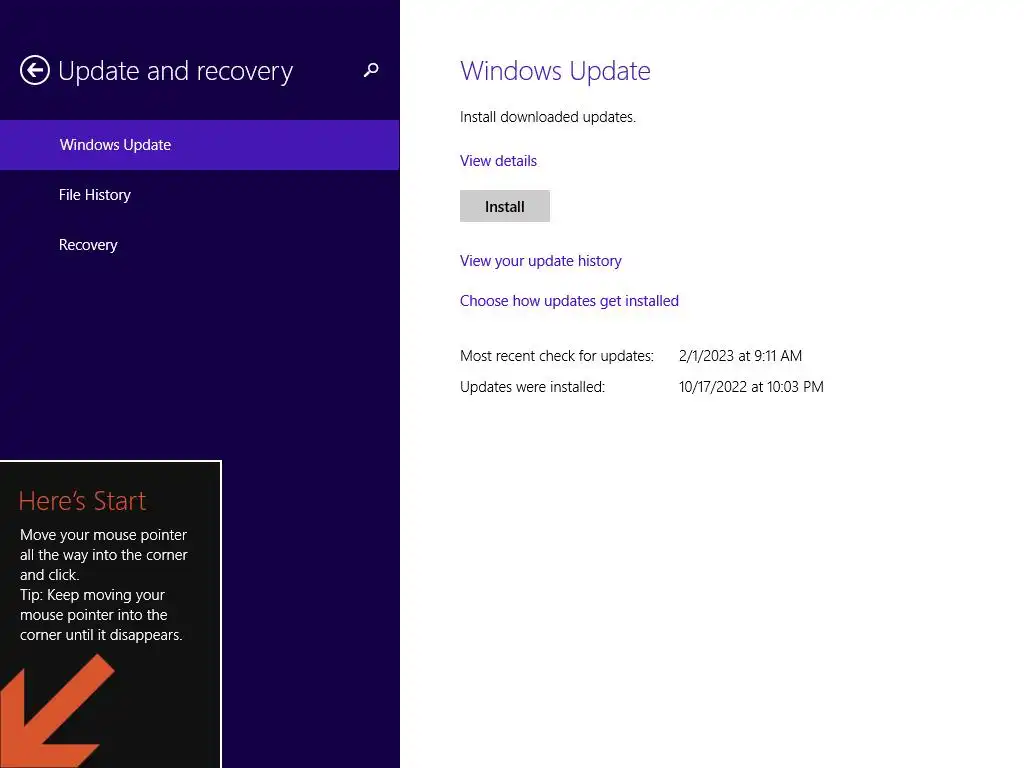The height and width of the screenshot is (768, 1024).
Task: Click the '10/17/2022 at 10:03 PM' value
Action: (x=751, y=387)
